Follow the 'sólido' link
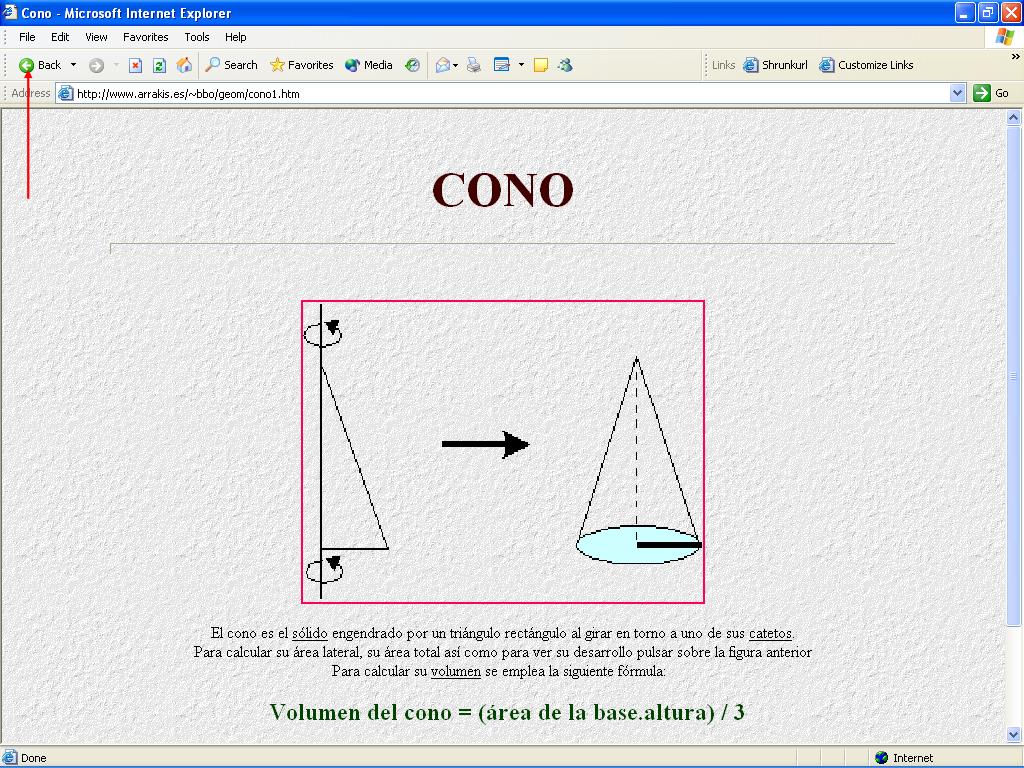 pyautogui.click(x=310, y=633)
